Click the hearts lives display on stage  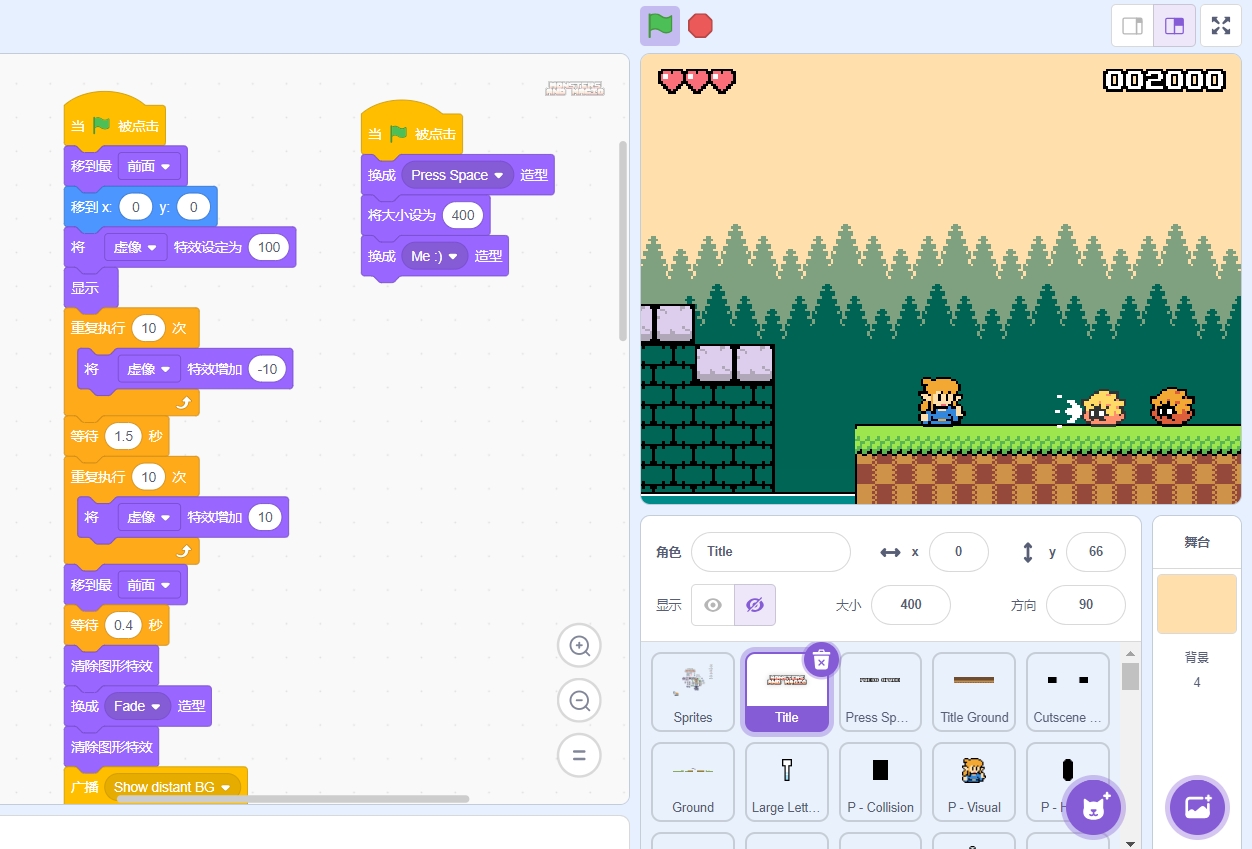click(697, 80)
